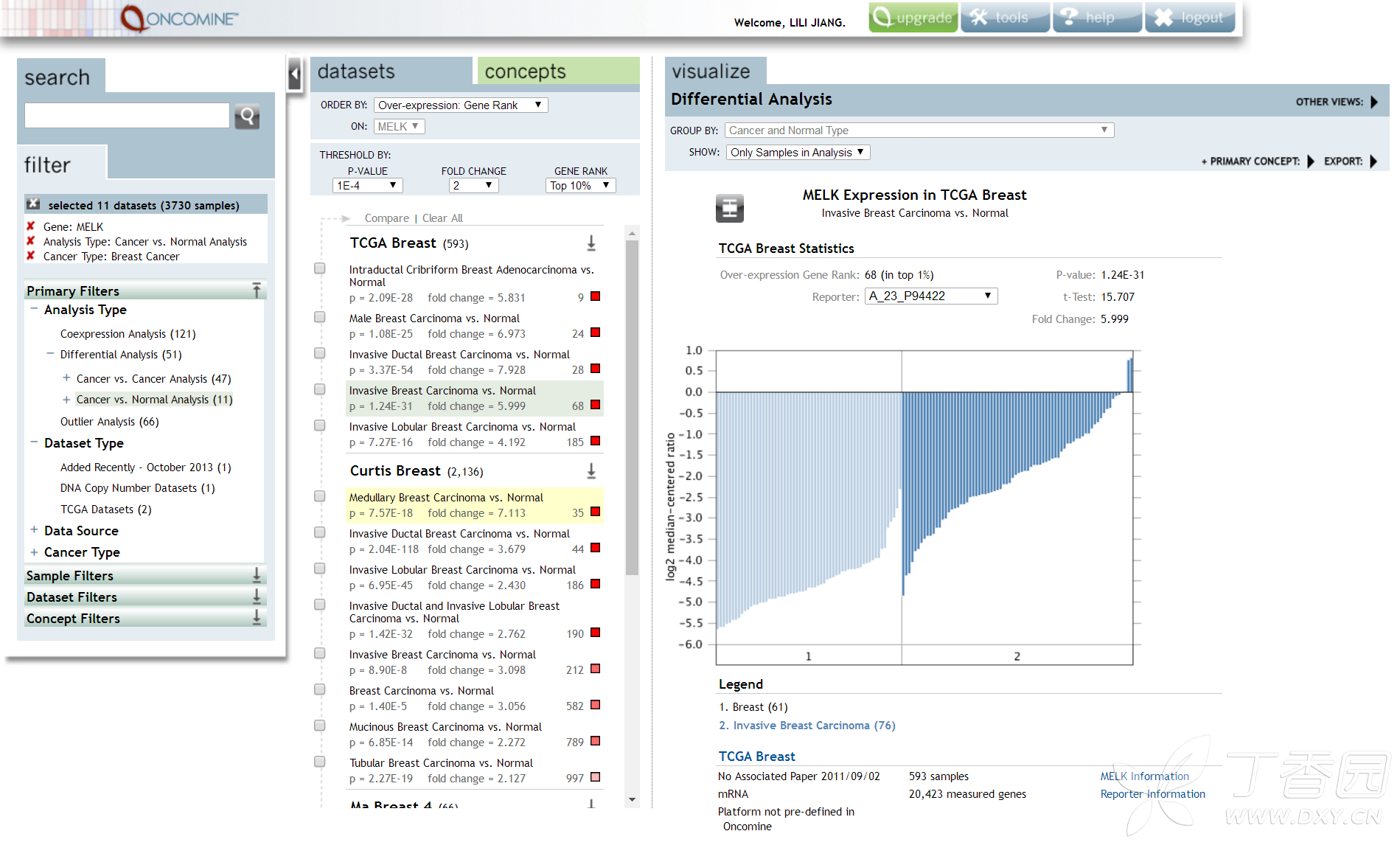Check Mucinous Breast Carcinoma checkbox
Image resolution: width=1400 pixels, height=845 pixels.
pyautogui.click(x=320, y=726)
